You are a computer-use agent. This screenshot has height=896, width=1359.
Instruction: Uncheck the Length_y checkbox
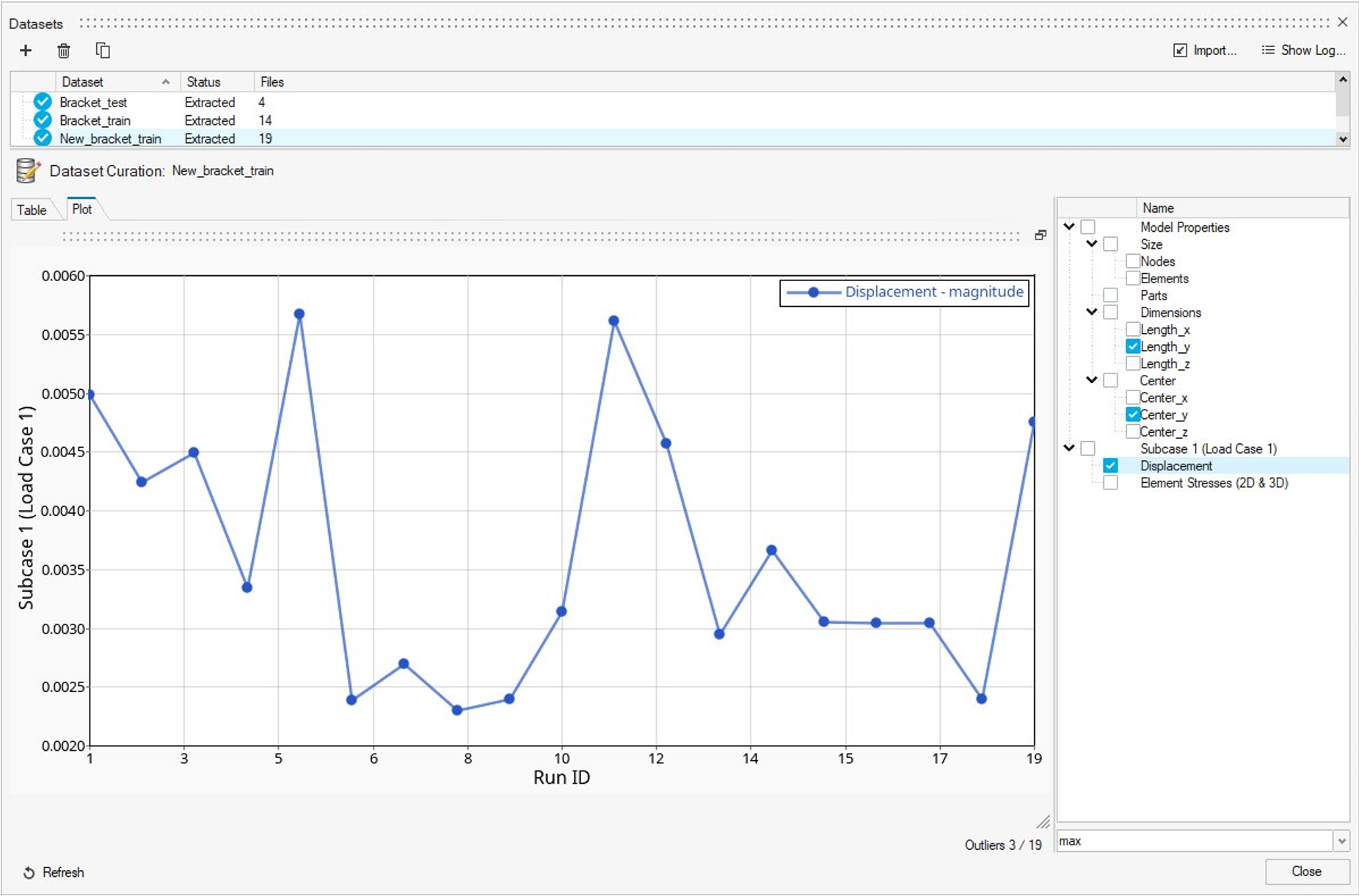1133,346
